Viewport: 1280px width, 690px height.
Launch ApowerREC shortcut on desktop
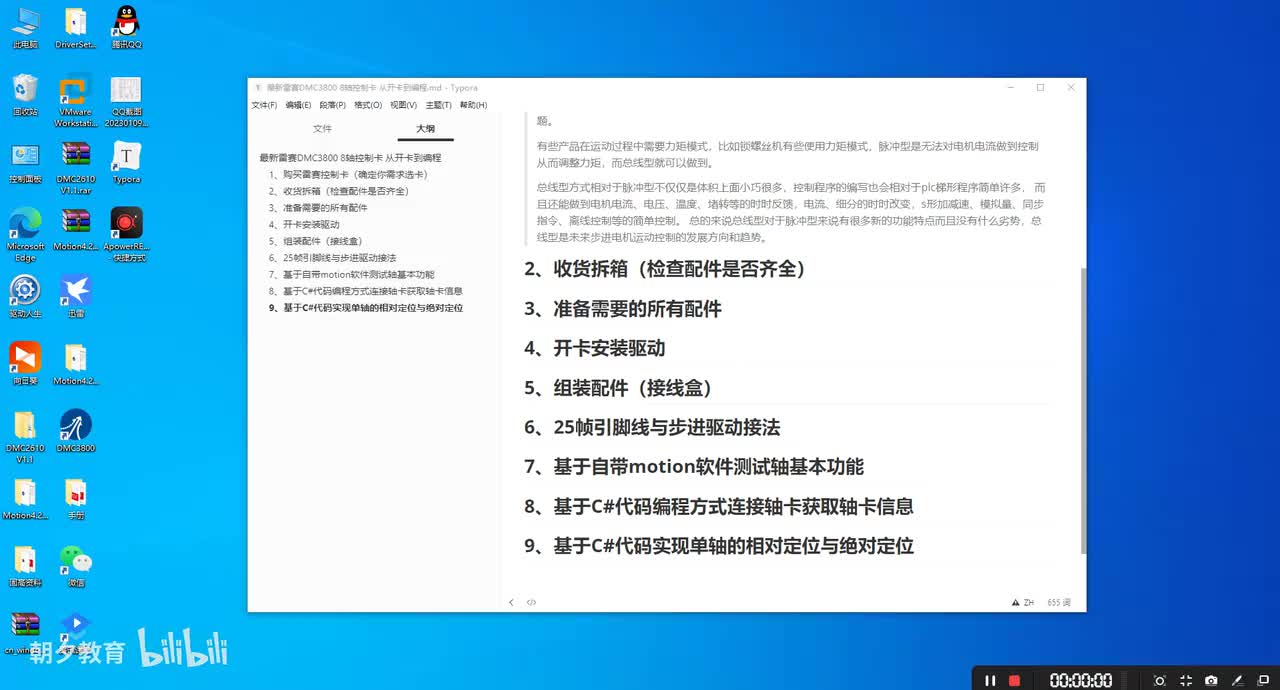(x=126, y=235)
